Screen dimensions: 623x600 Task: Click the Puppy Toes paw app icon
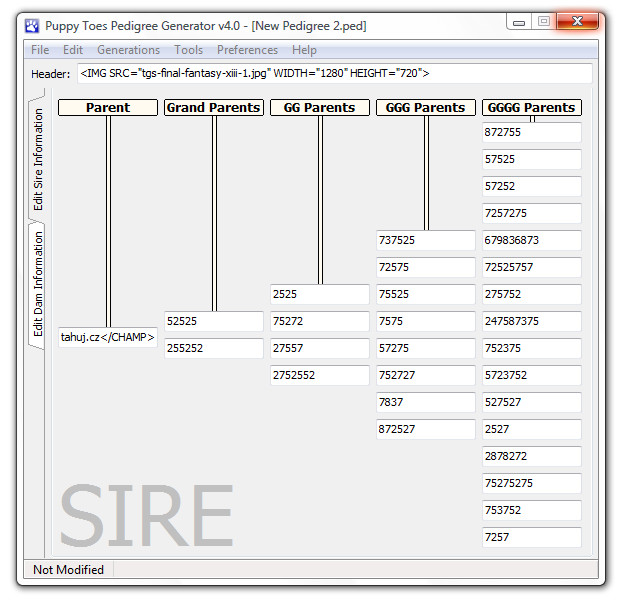click(x=32, y=26)
